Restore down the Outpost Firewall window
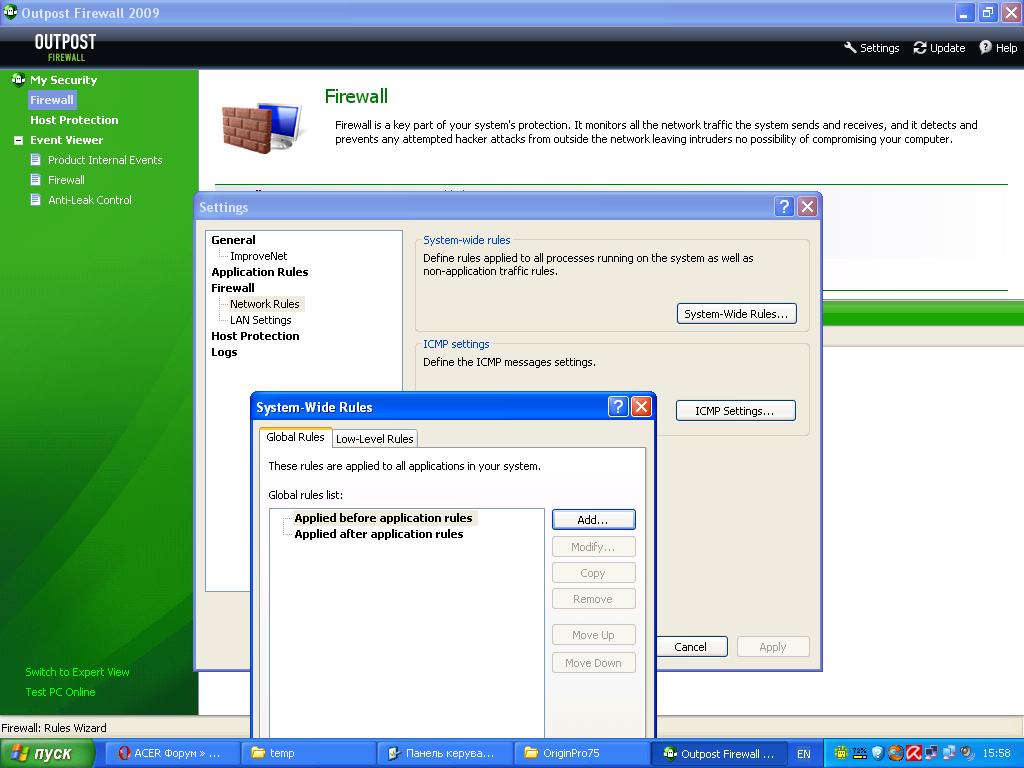This screenshot has height=768, width=1024. tap(988, 12)
